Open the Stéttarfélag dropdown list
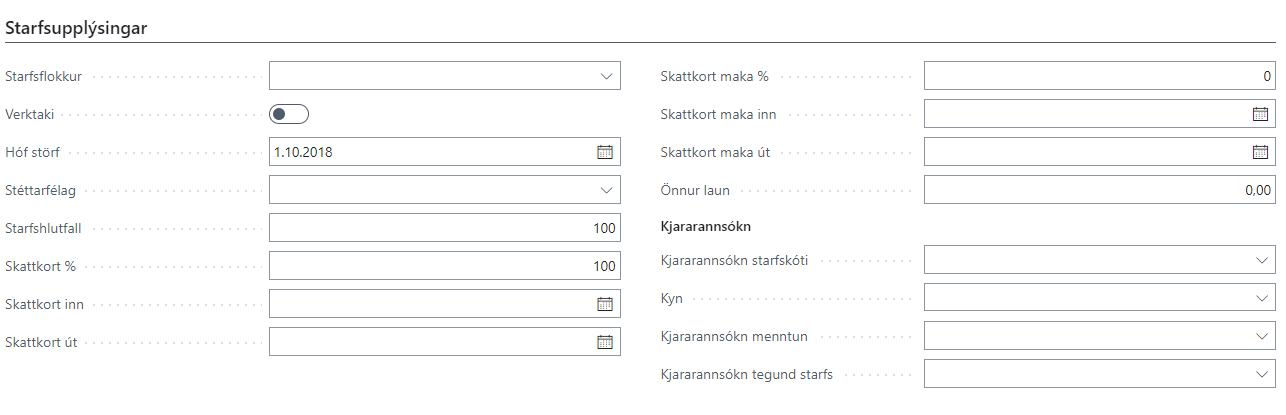1286x415 pixels. coord(605,190)
